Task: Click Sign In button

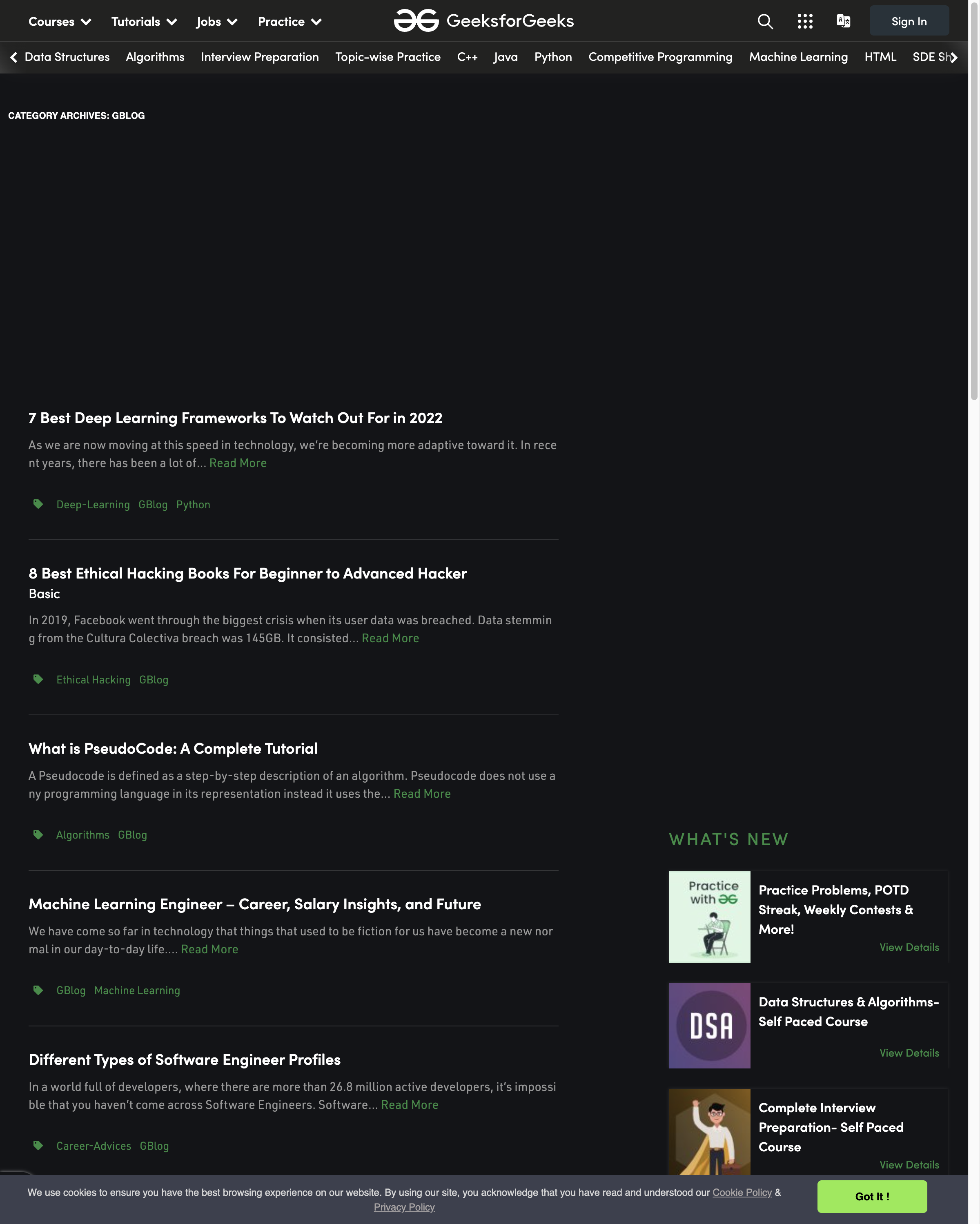Action: [x=909, y=20]
